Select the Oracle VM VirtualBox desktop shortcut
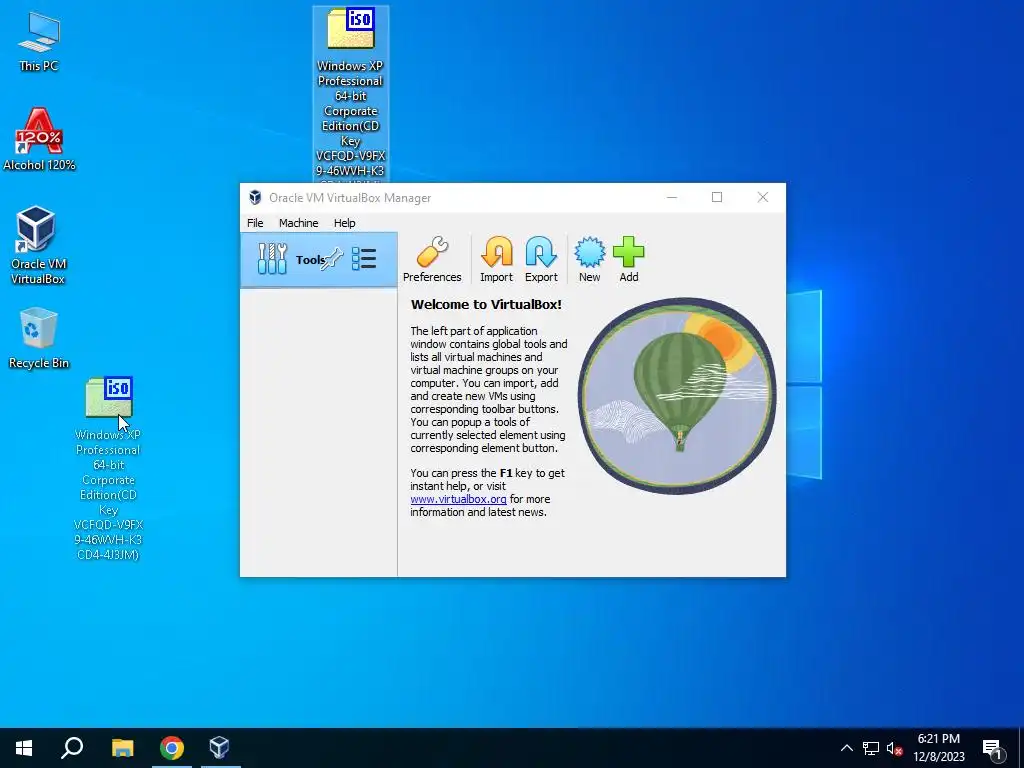Screen dimensions: 1024x768 pyautogui.click(x=37, y=245)
